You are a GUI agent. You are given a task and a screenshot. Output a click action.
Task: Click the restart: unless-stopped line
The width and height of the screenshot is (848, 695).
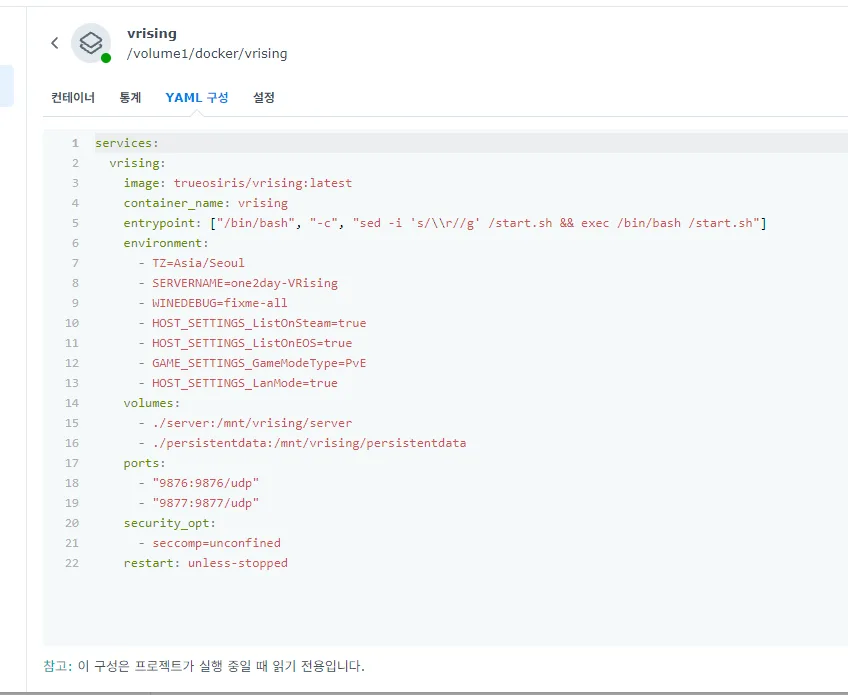(206, 564)
